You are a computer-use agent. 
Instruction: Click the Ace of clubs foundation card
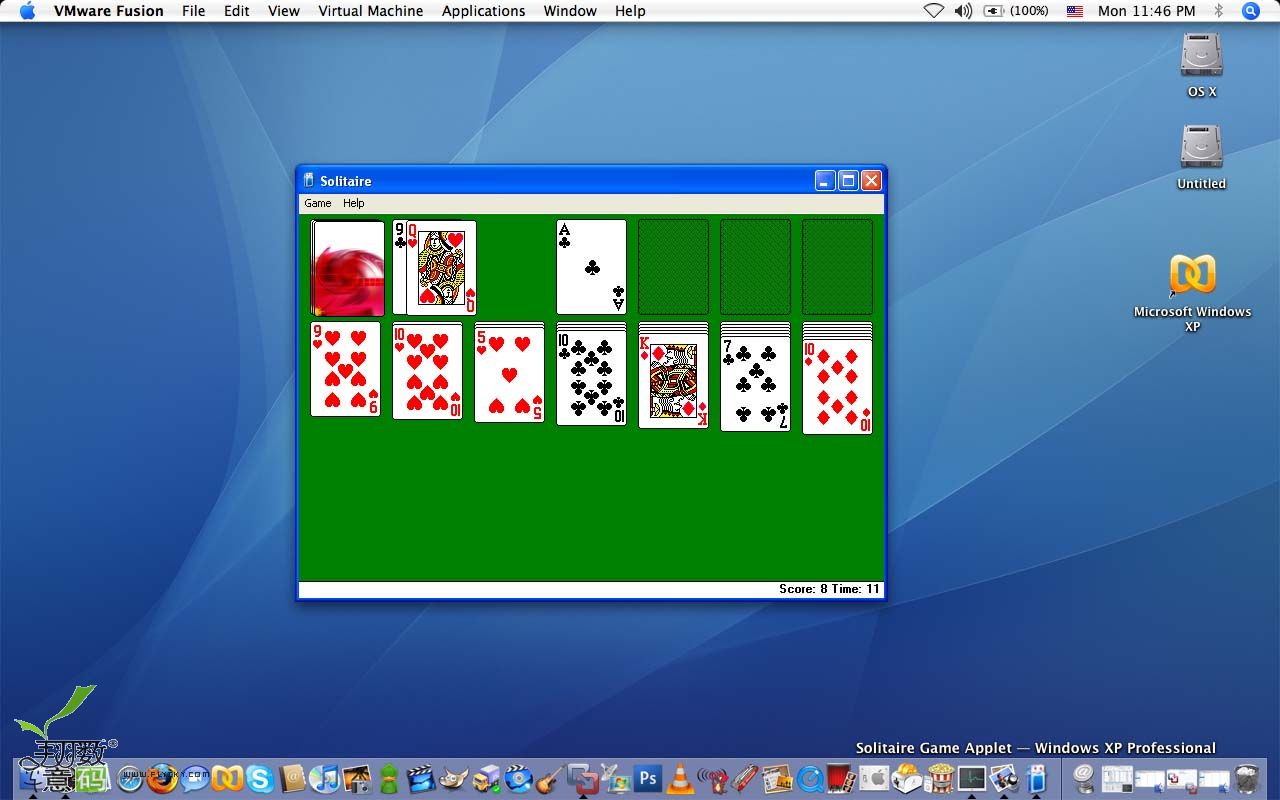click(x=591, y=267)
